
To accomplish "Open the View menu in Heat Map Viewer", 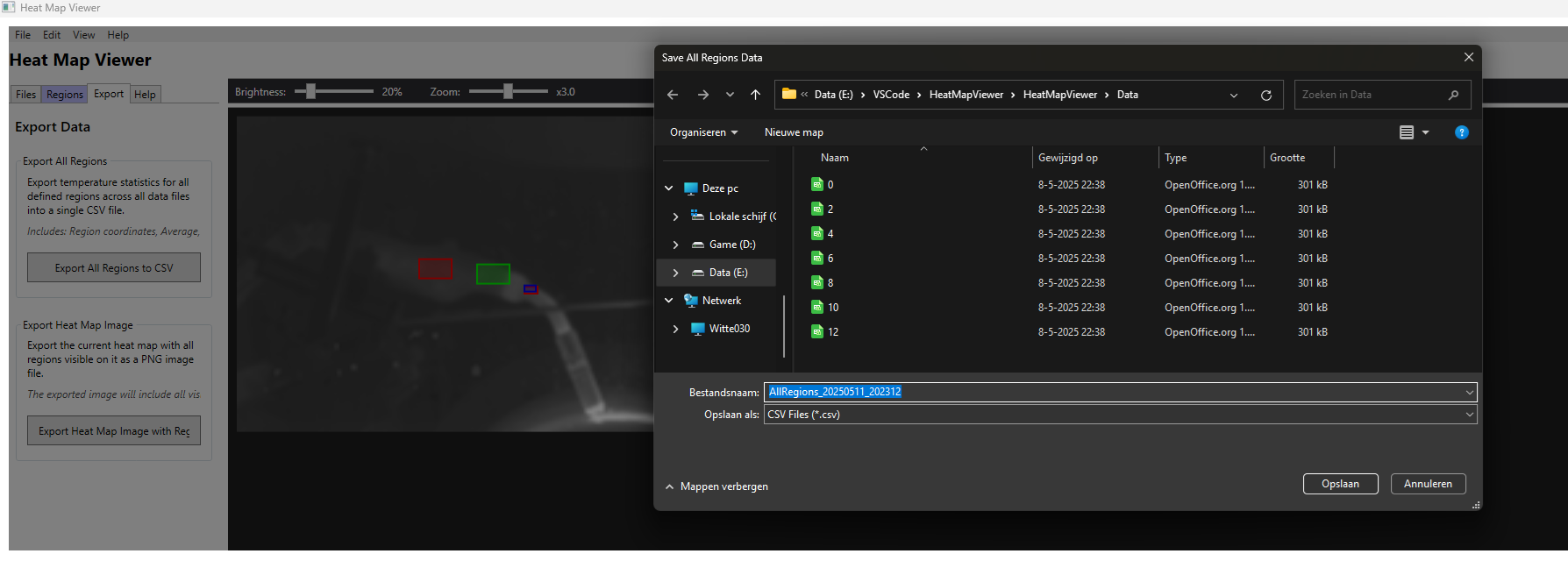I will point(83,35).
